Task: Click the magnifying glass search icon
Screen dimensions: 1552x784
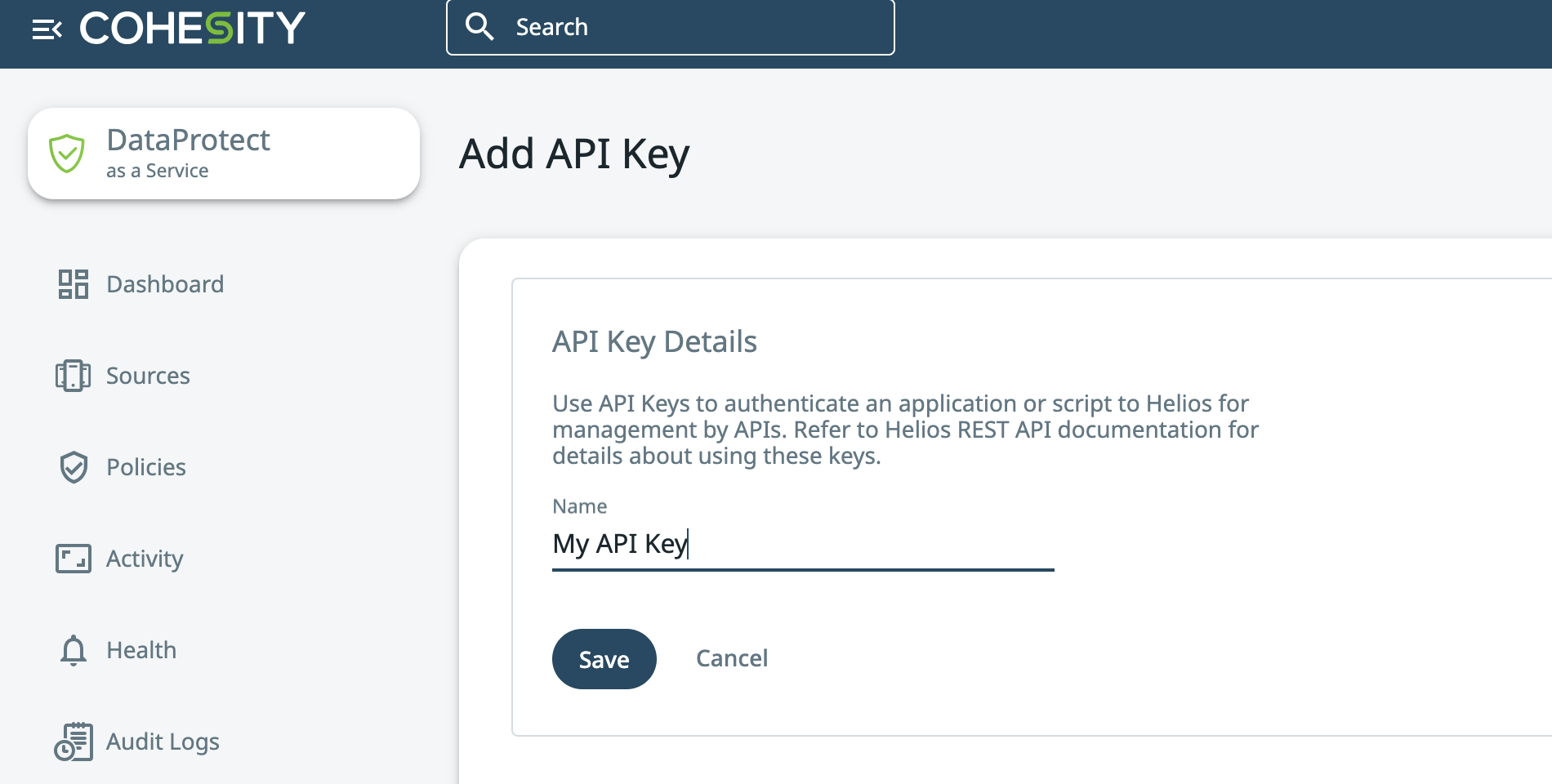Action: [x=479, y=27]
